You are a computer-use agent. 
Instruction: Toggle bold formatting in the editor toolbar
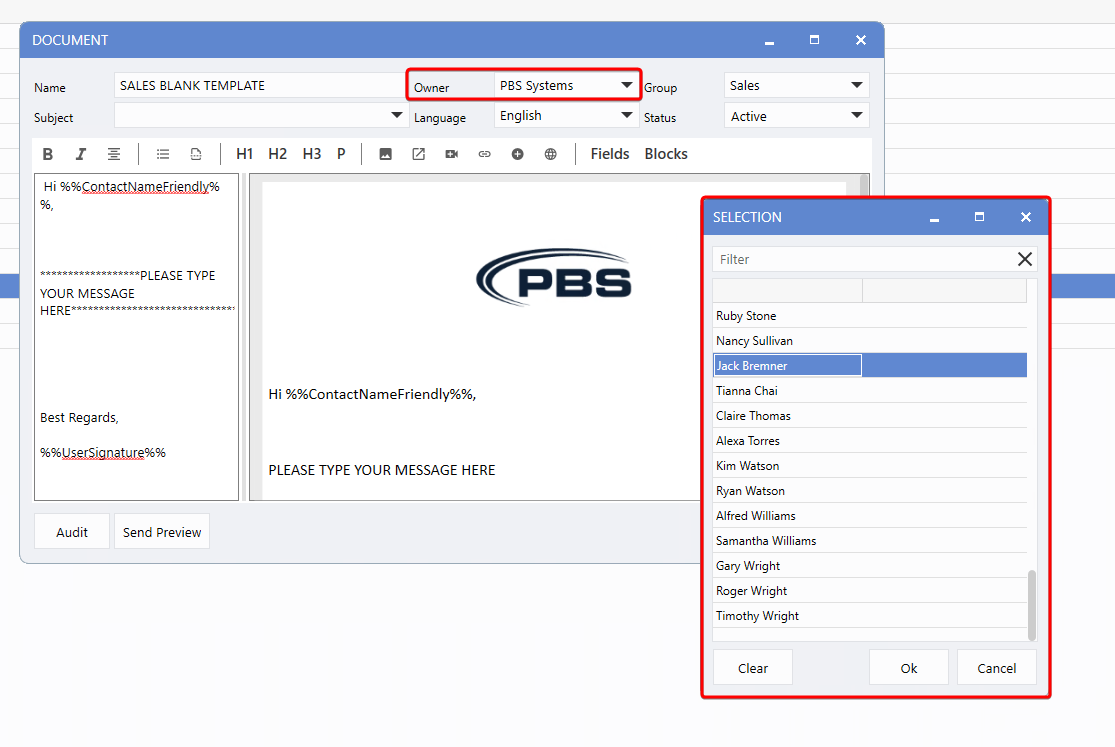[x=48, y=154]
